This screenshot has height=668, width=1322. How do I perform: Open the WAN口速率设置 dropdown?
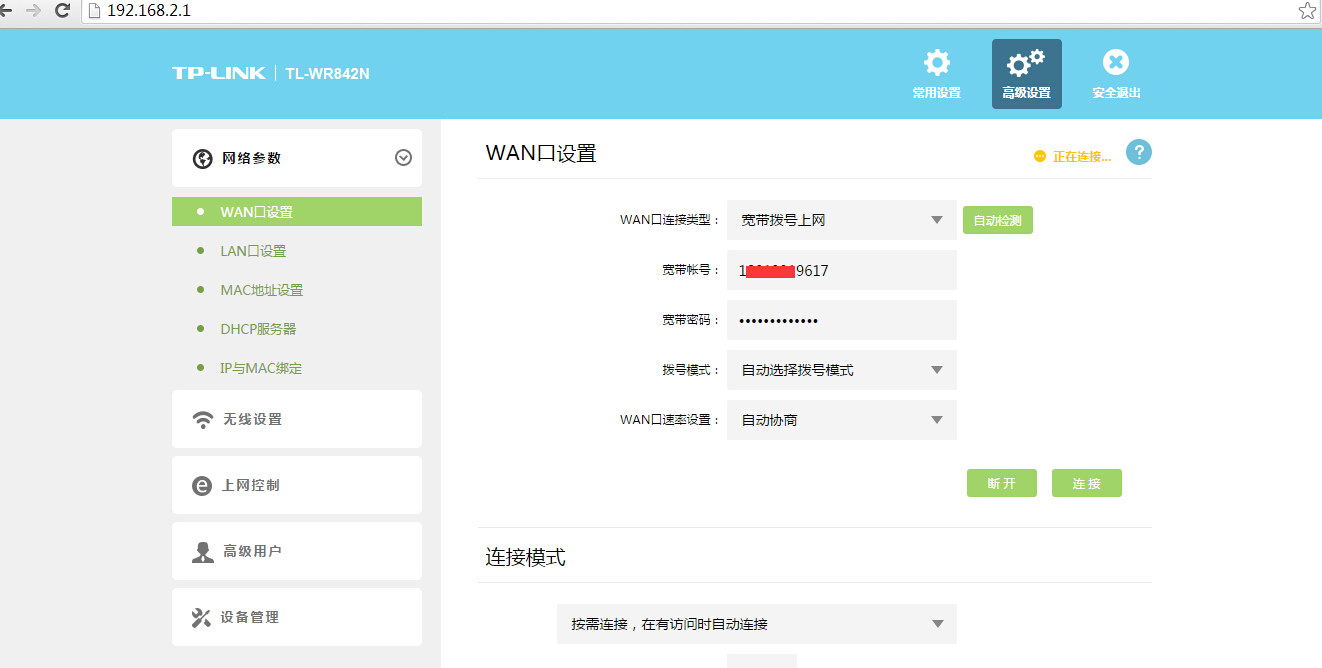click(842, 420)
